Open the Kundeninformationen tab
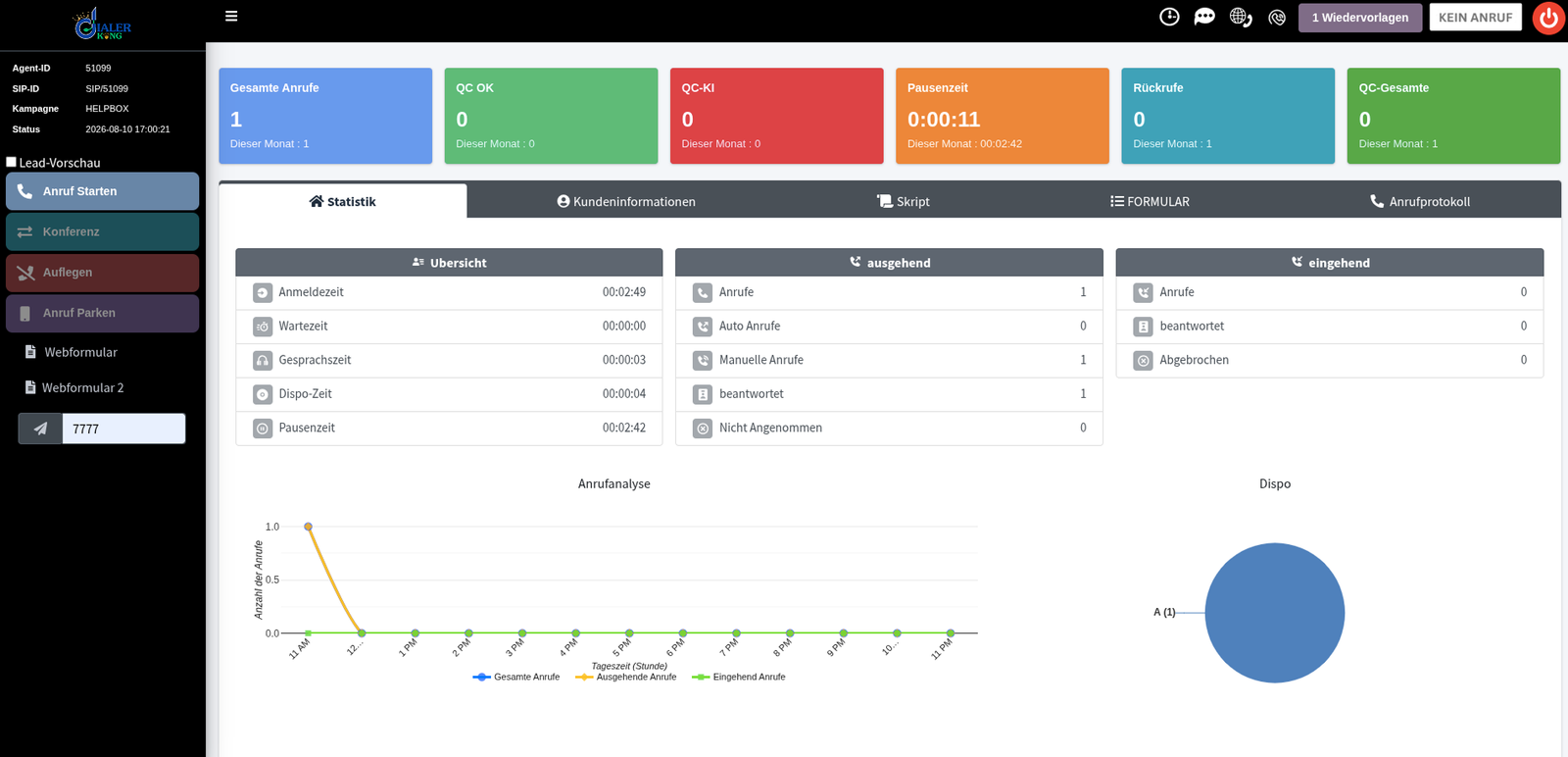This screenshot has width=1568, height=757. tap(626, 201)
